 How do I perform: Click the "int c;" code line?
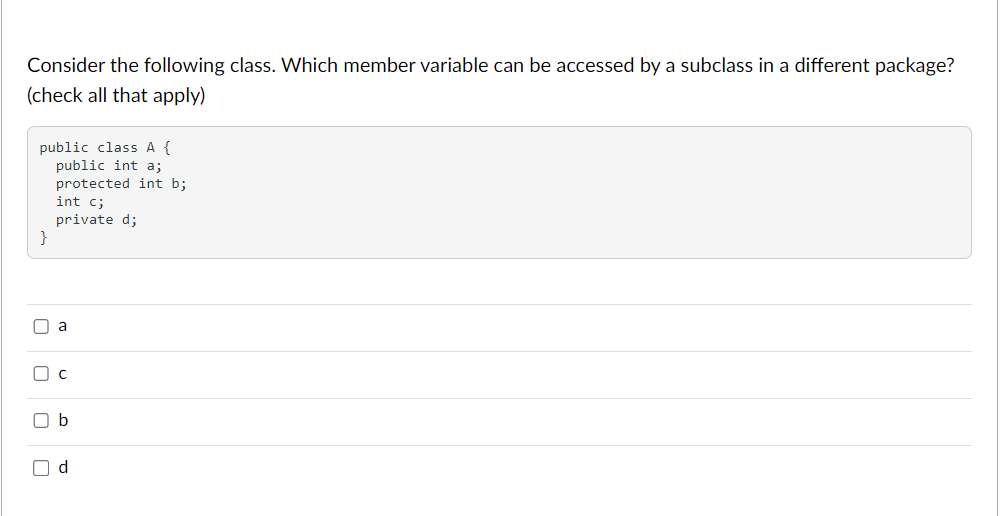point(80,202)
